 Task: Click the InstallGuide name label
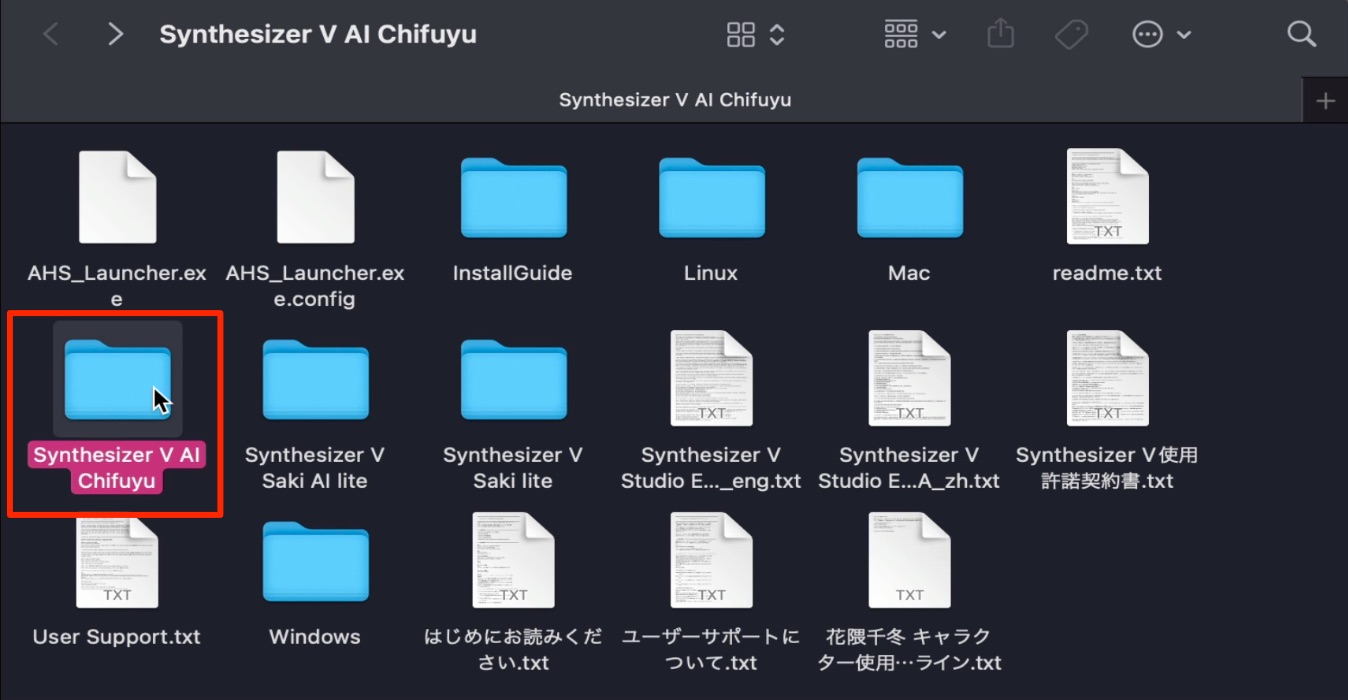513,273
